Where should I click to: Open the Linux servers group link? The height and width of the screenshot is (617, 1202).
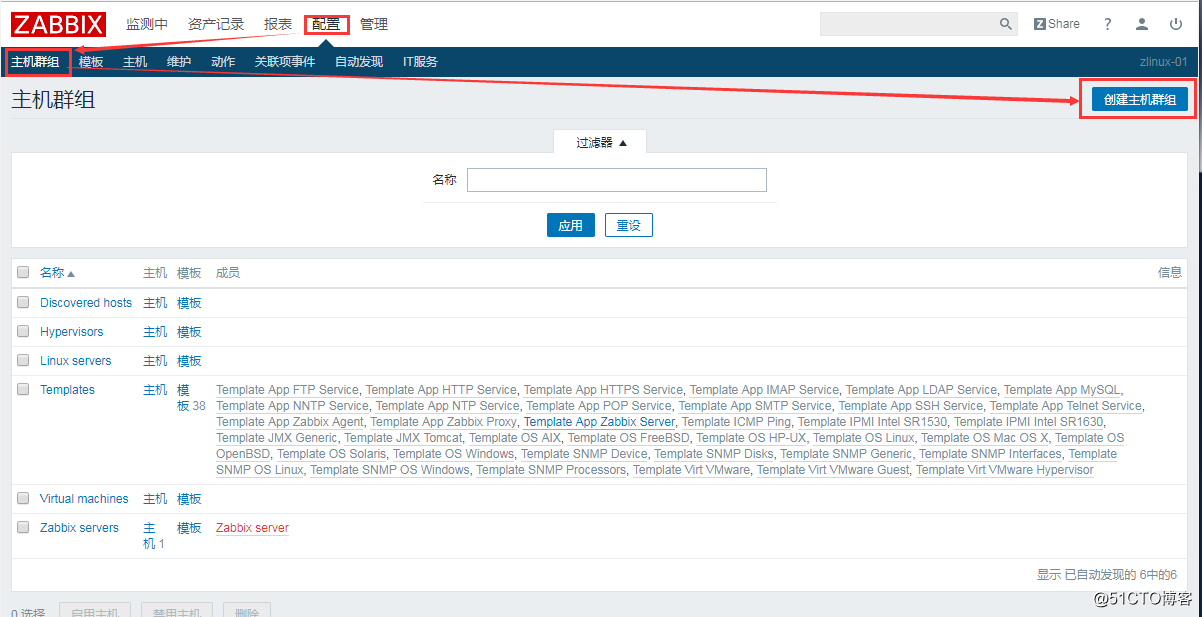pos(76,360)
